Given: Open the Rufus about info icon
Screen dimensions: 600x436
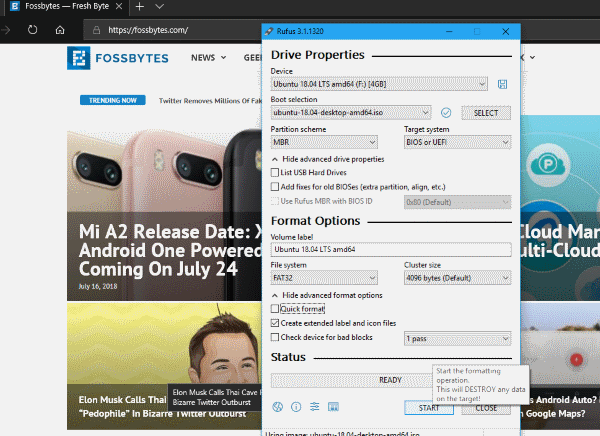Looking at the screenshot, I should 296,407.
